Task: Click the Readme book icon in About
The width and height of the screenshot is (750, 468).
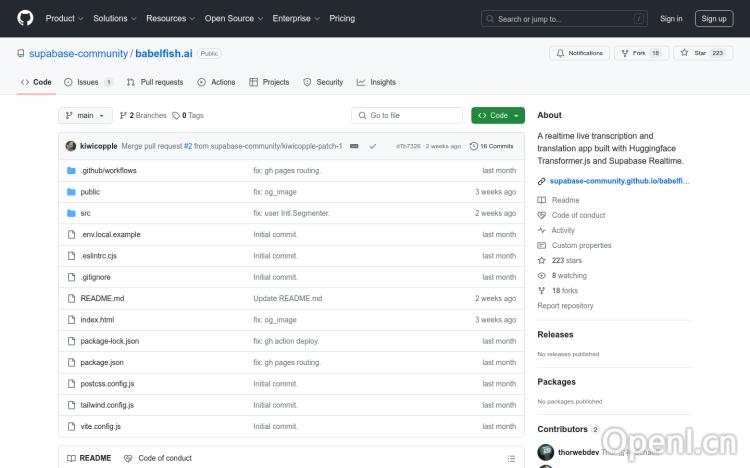Action: pyautogui.click(x=541, y=200)
